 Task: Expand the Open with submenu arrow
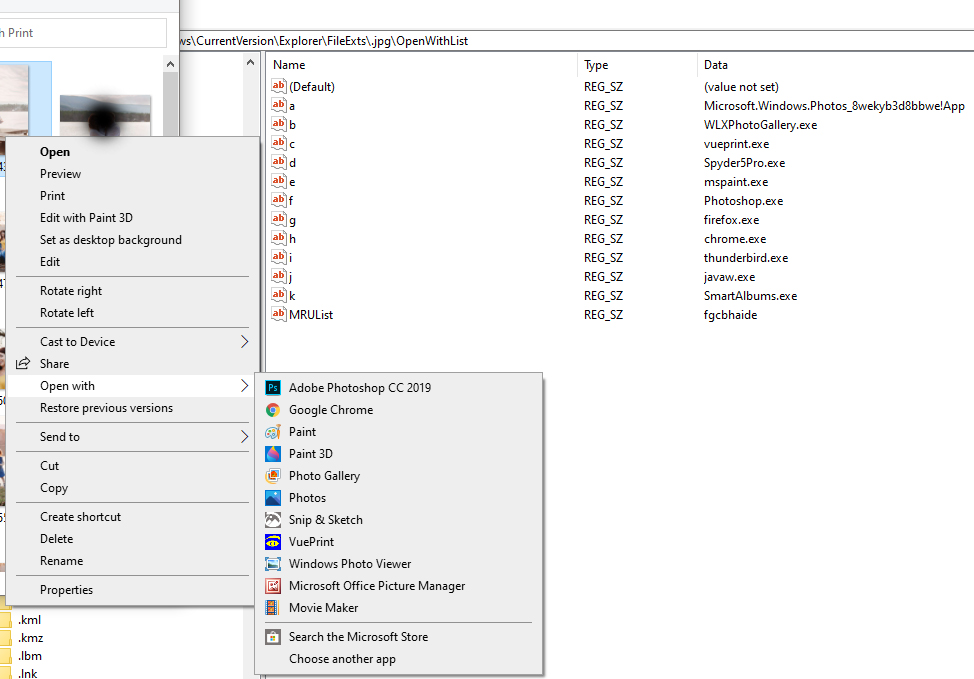tap(245, 386)
